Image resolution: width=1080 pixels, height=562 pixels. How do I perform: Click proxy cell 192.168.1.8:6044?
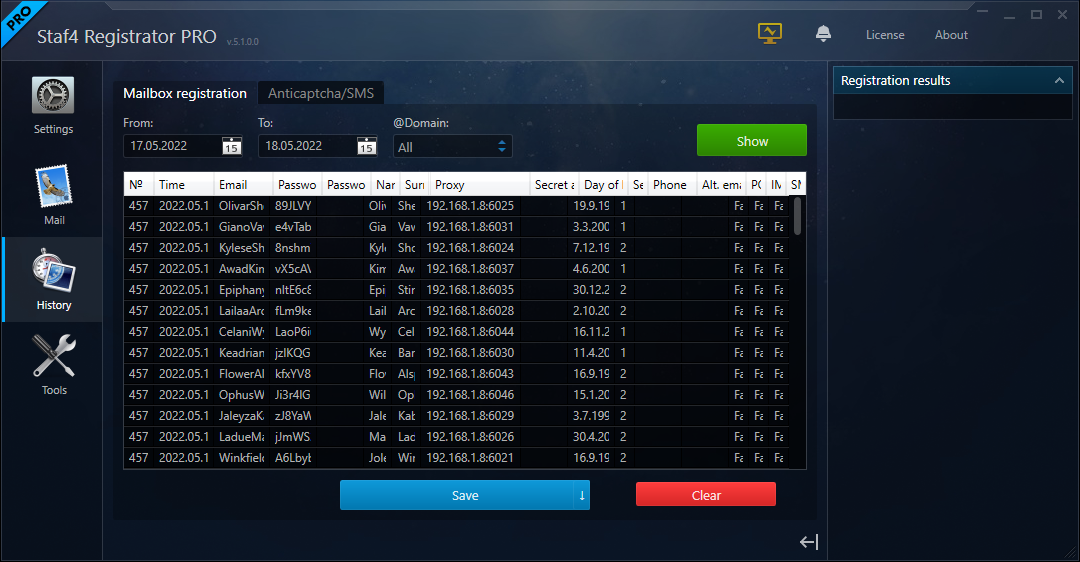pos(470,332)
